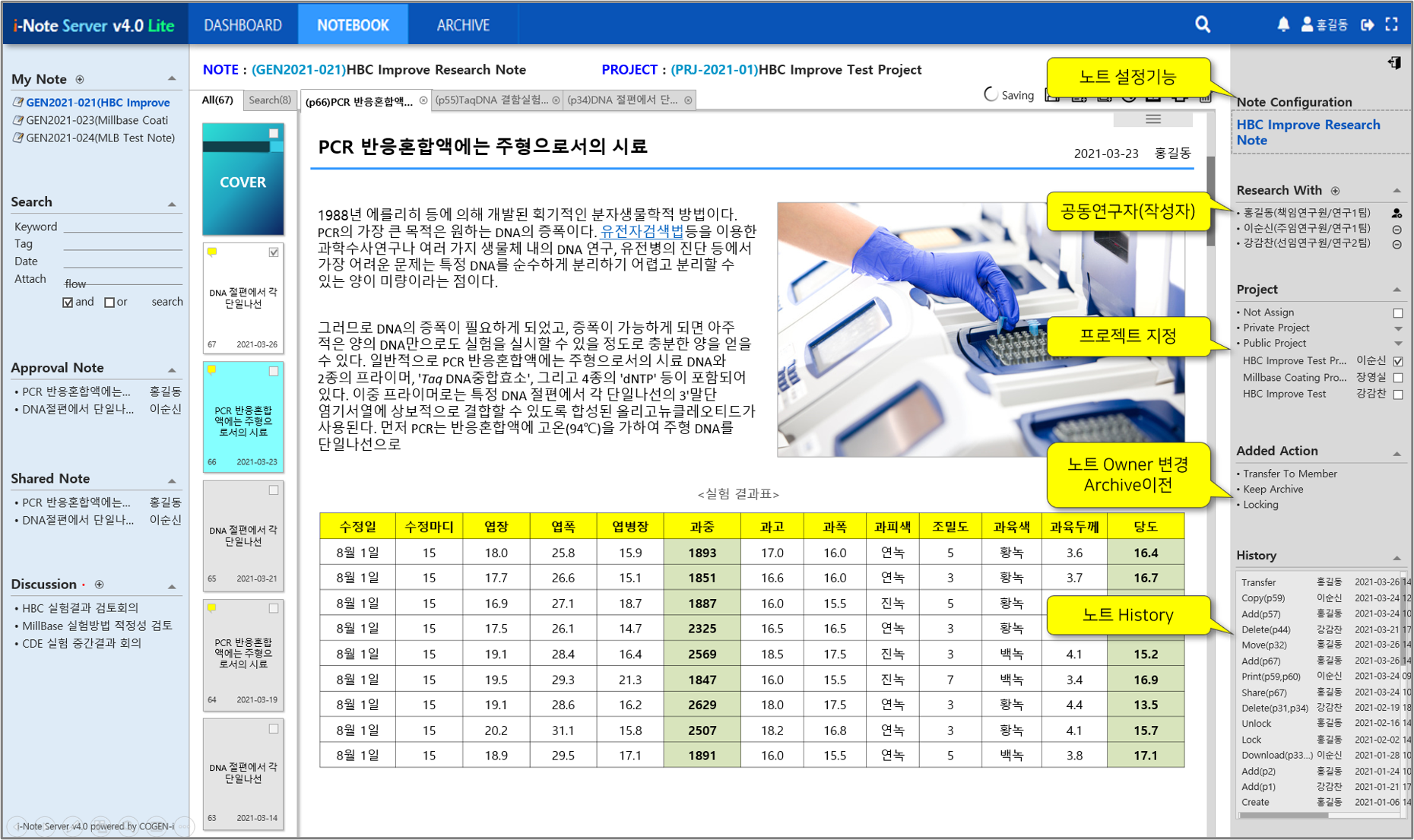Image resolution: width=1414 pixels, height=840 pixels.
Task: Click the Attach field containing 'flow'
Action: tap(122, 281)
